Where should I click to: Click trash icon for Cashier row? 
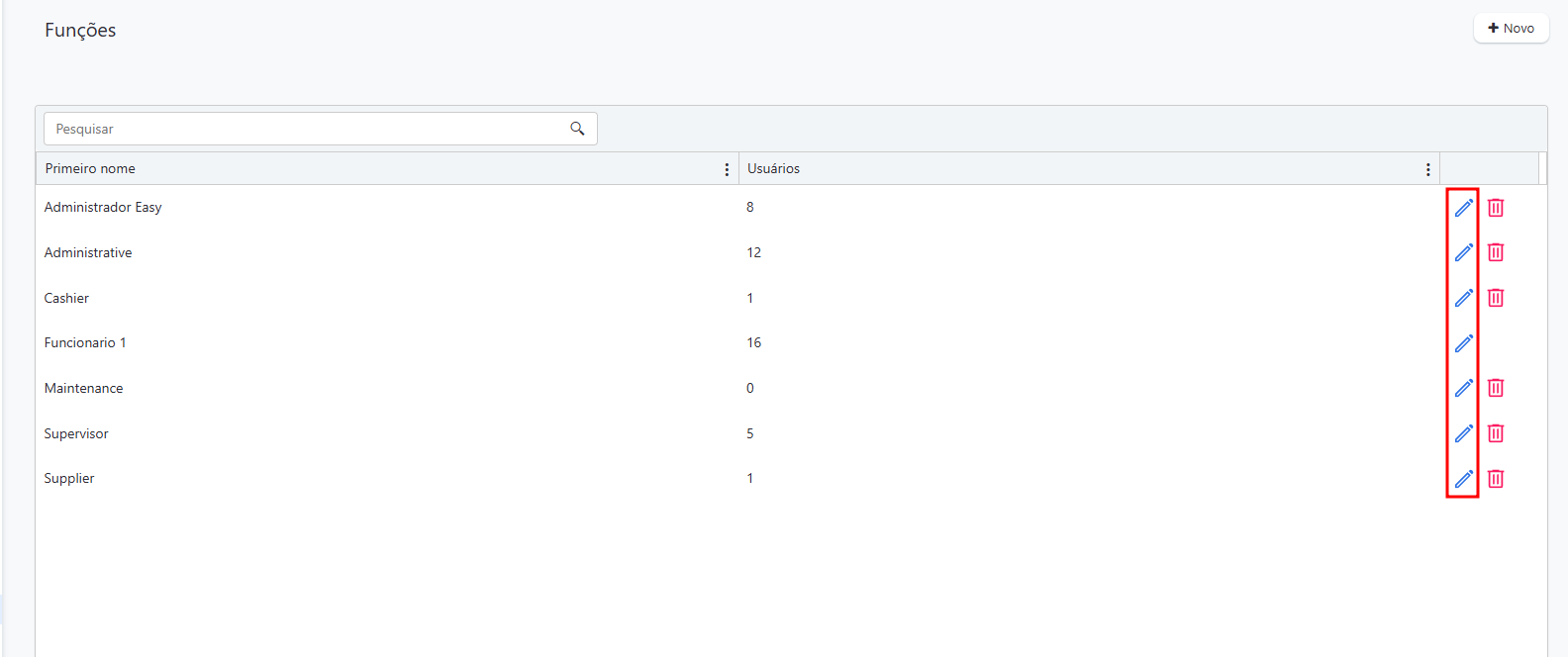[x=1496, y=298]
